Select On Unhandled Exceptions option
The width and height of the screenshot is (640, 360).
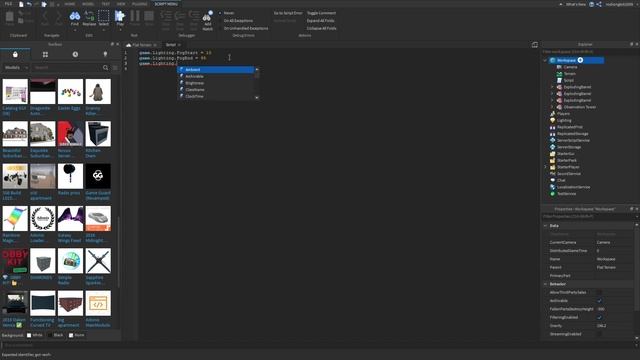[x=244, y=29]
